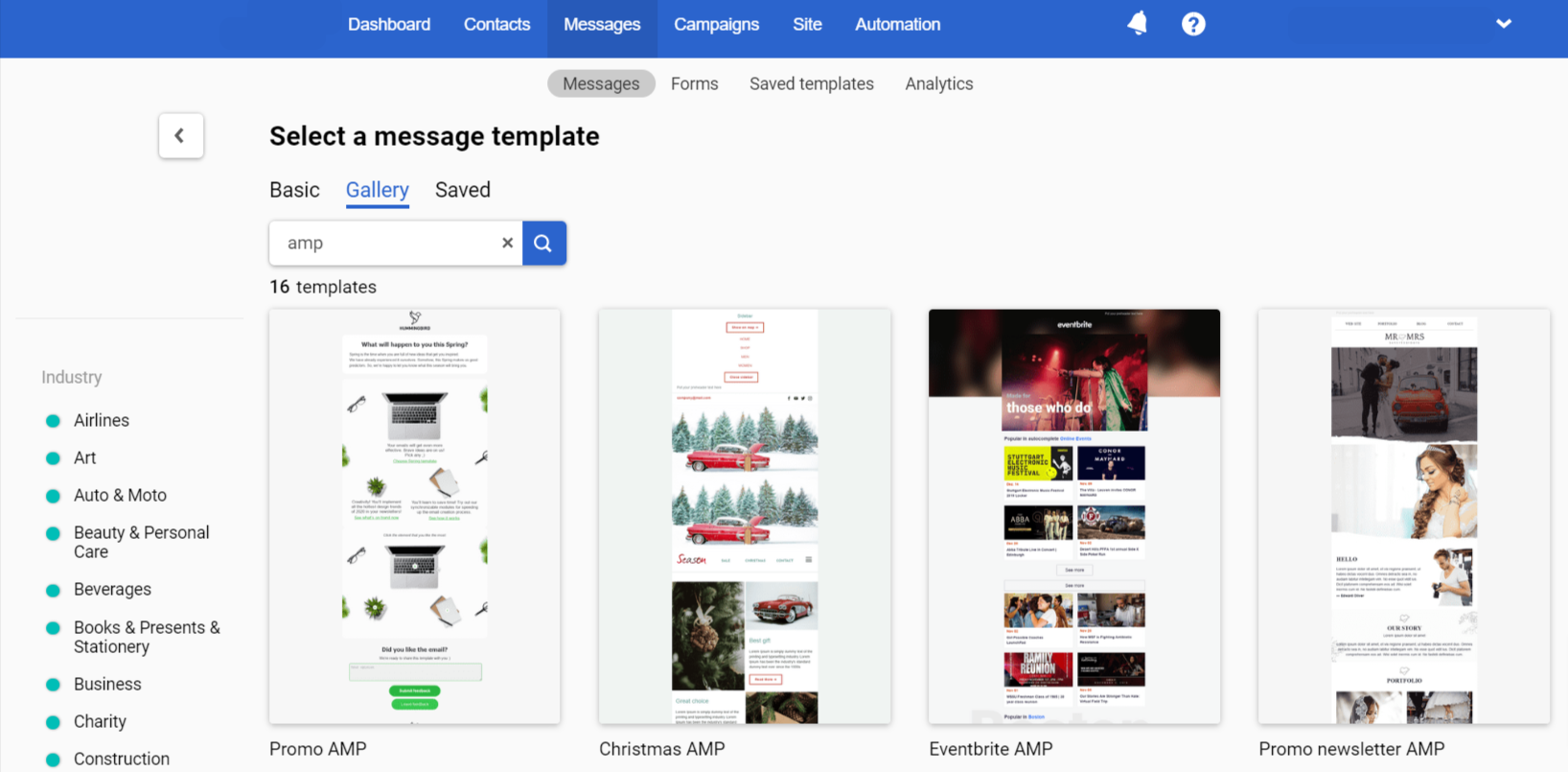This screenshot has height=772, width=1568.
Task: Filter by Beverages industry
Action: 112,589
